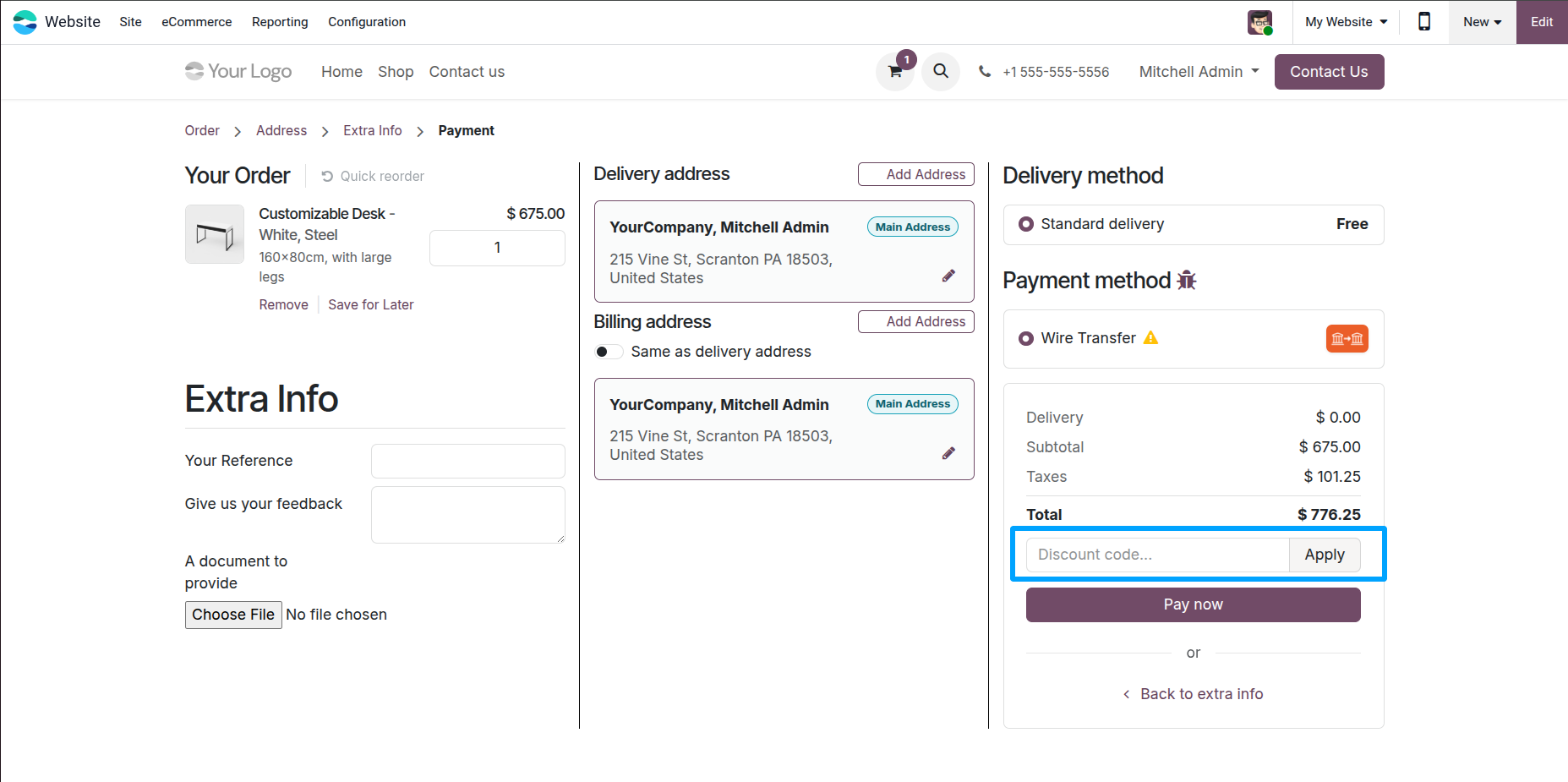The width and height of the screenshot is (1568, 782).
Task: Open the Customizable Desk product thumbnail
Action: click(215, 234)
